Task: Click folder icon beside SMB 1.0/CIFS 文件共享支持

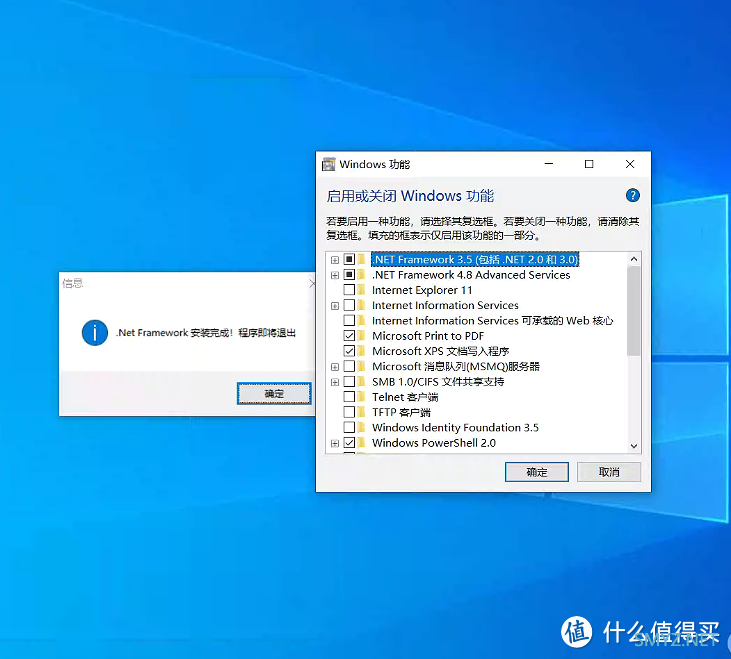Action: pyautogui.click(x=362, y=382)
